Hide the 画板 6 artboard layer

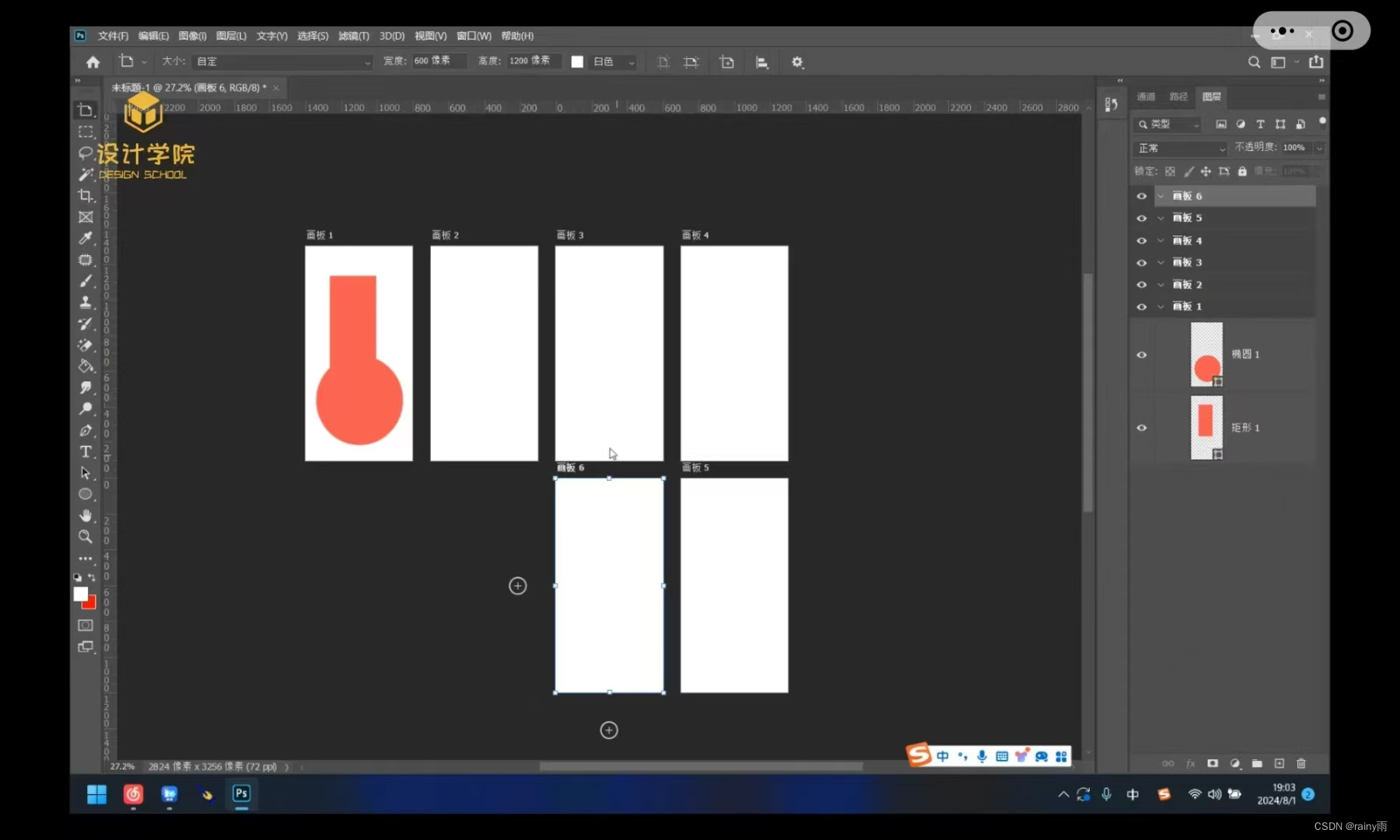pos(1142,196)
